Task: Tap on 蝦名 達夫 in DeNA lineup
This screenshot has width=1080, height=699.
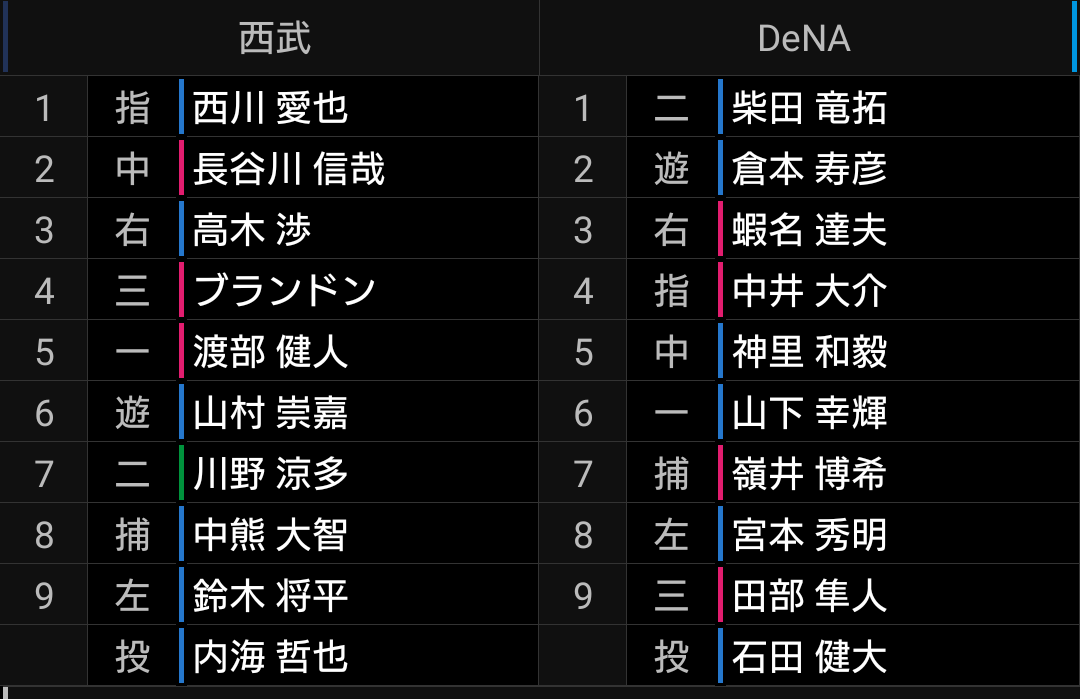Action: (809, 230)
